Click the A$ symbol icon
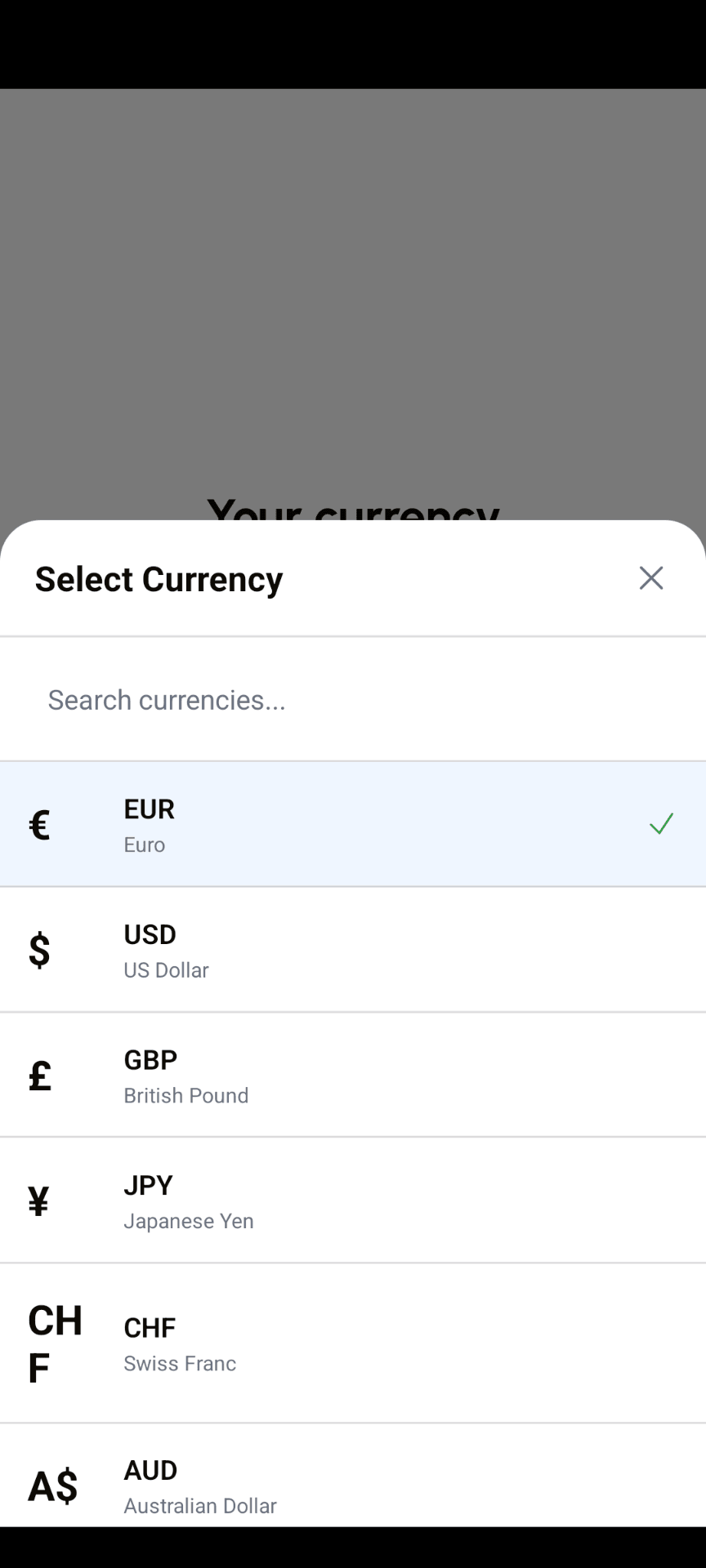This screenshot has height=1568, width=706. (53, 1486)
